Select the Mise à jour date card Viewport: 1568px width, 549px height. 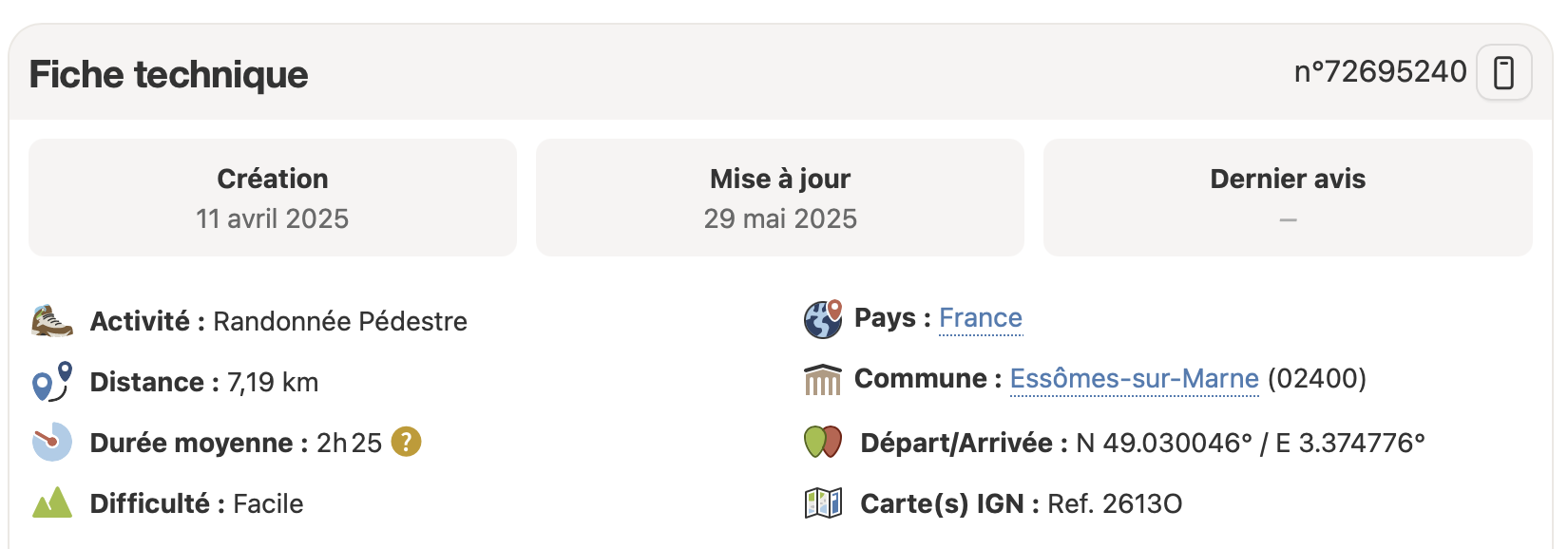780,198
